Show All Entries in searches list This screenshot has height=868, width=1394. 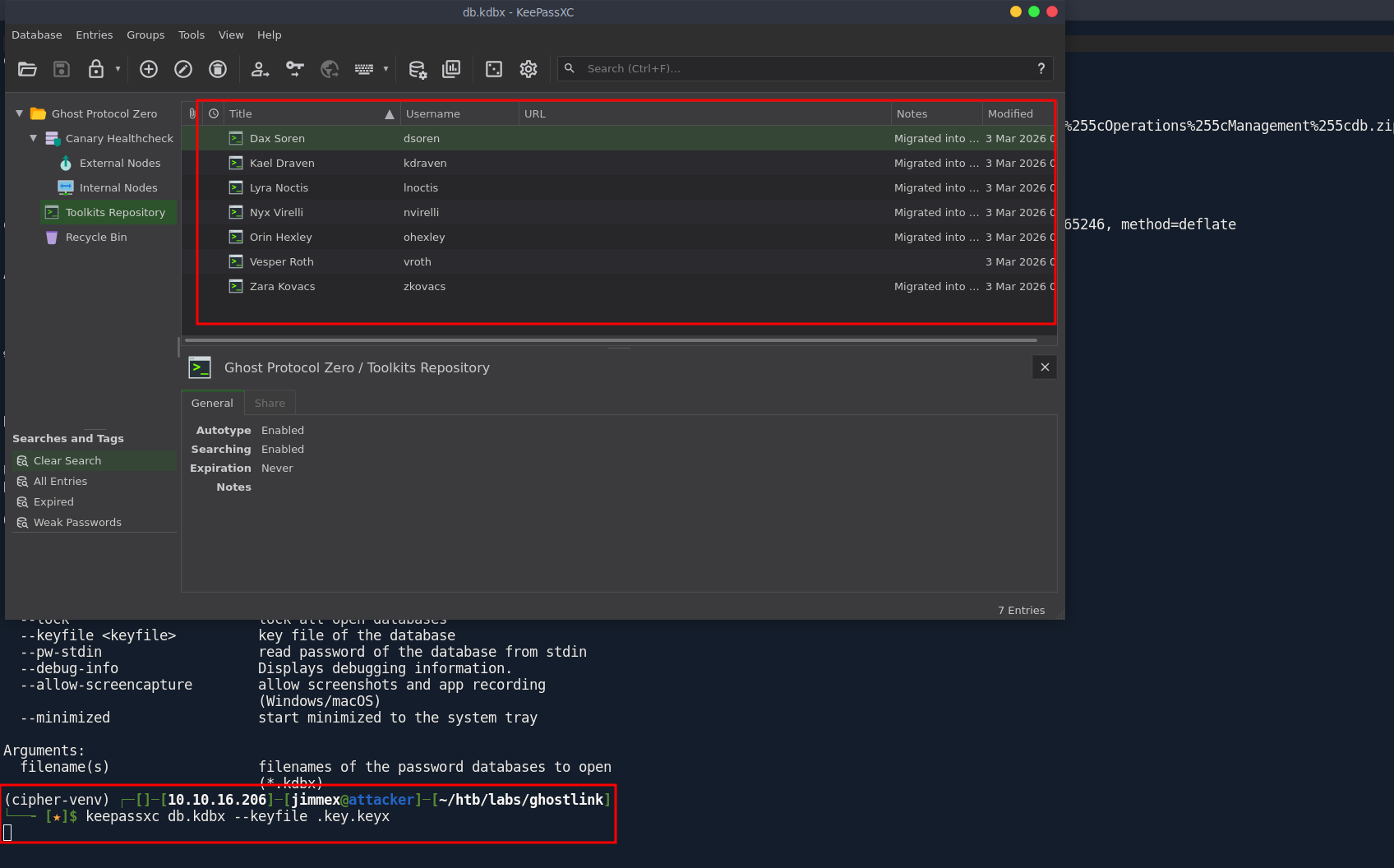point(60,481)
